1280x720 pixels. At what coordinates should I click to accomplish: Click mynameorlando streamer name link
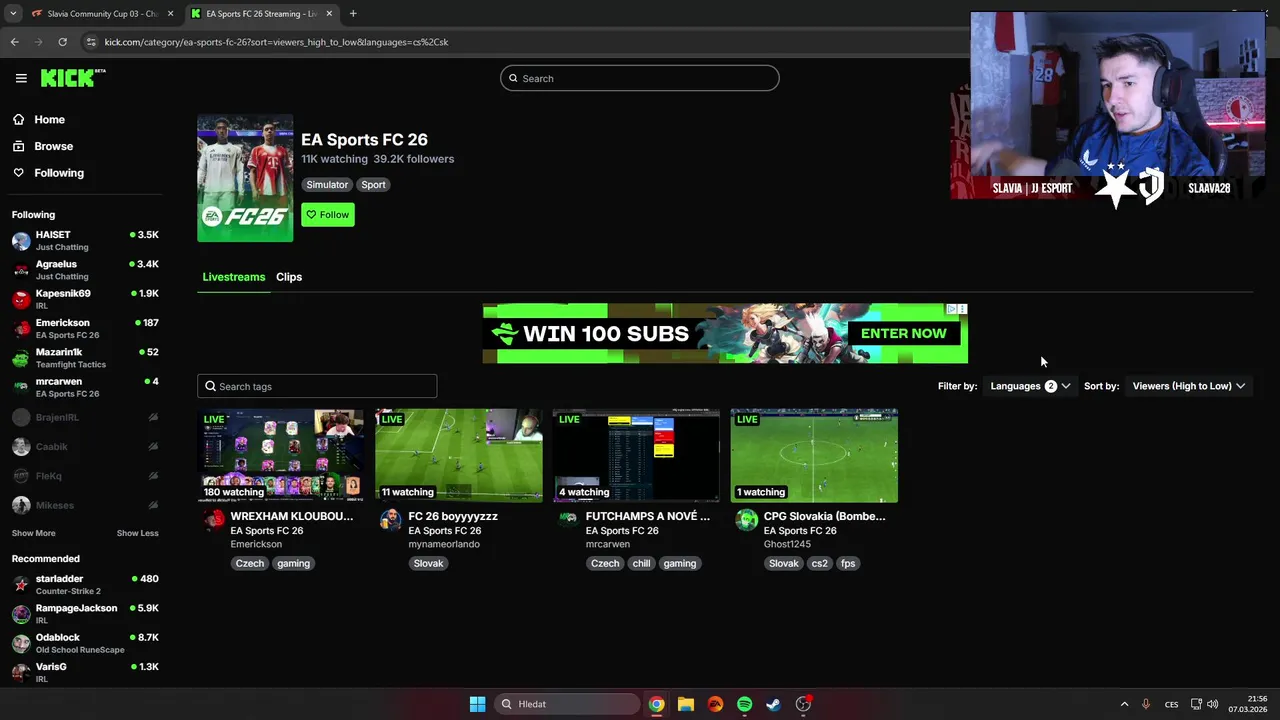pyautogui.click(x=444, y=544)
